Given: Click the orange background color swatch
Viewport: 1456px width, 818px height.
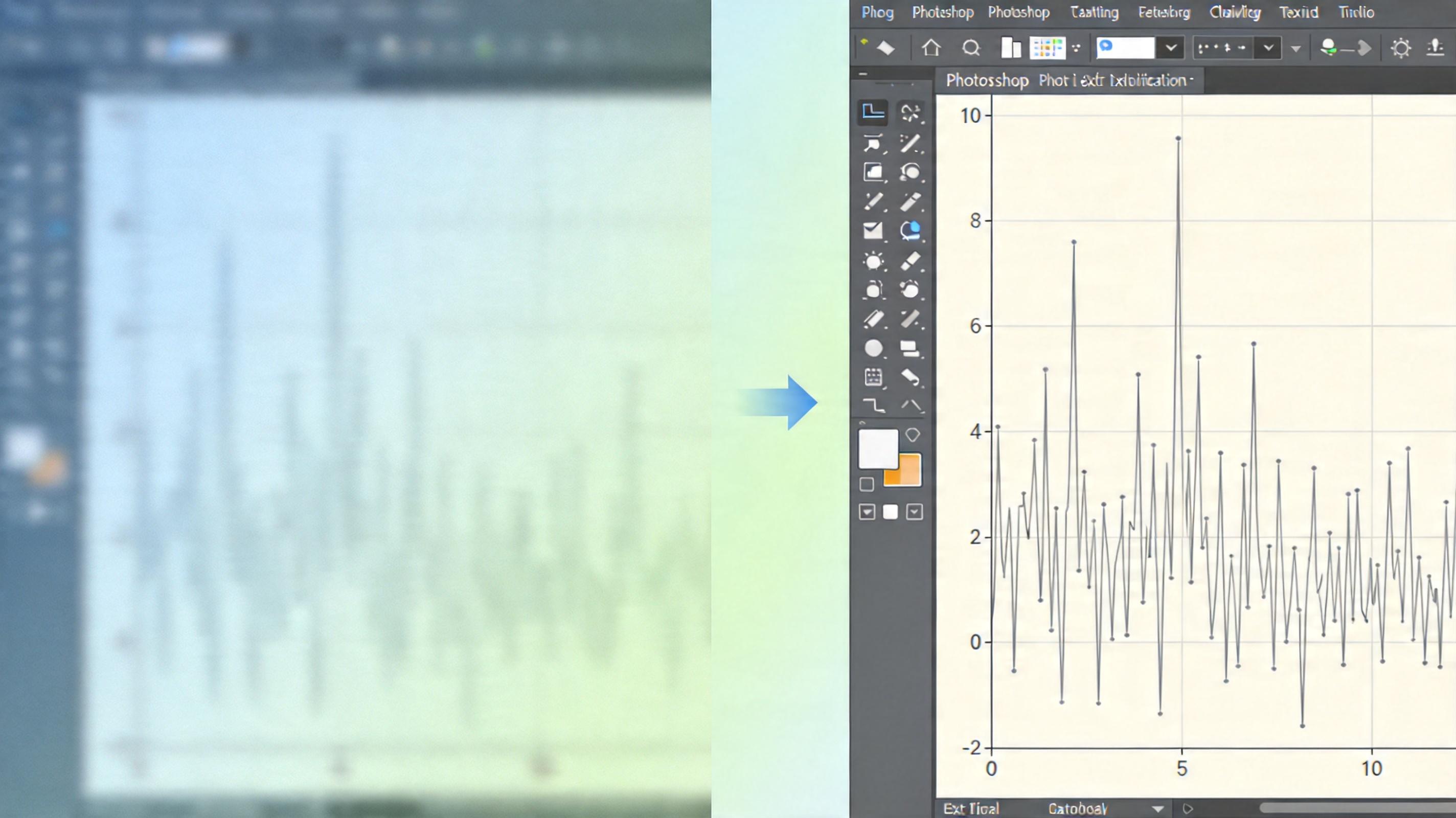Looking at the screenshot, I should [x=909, y=474].
